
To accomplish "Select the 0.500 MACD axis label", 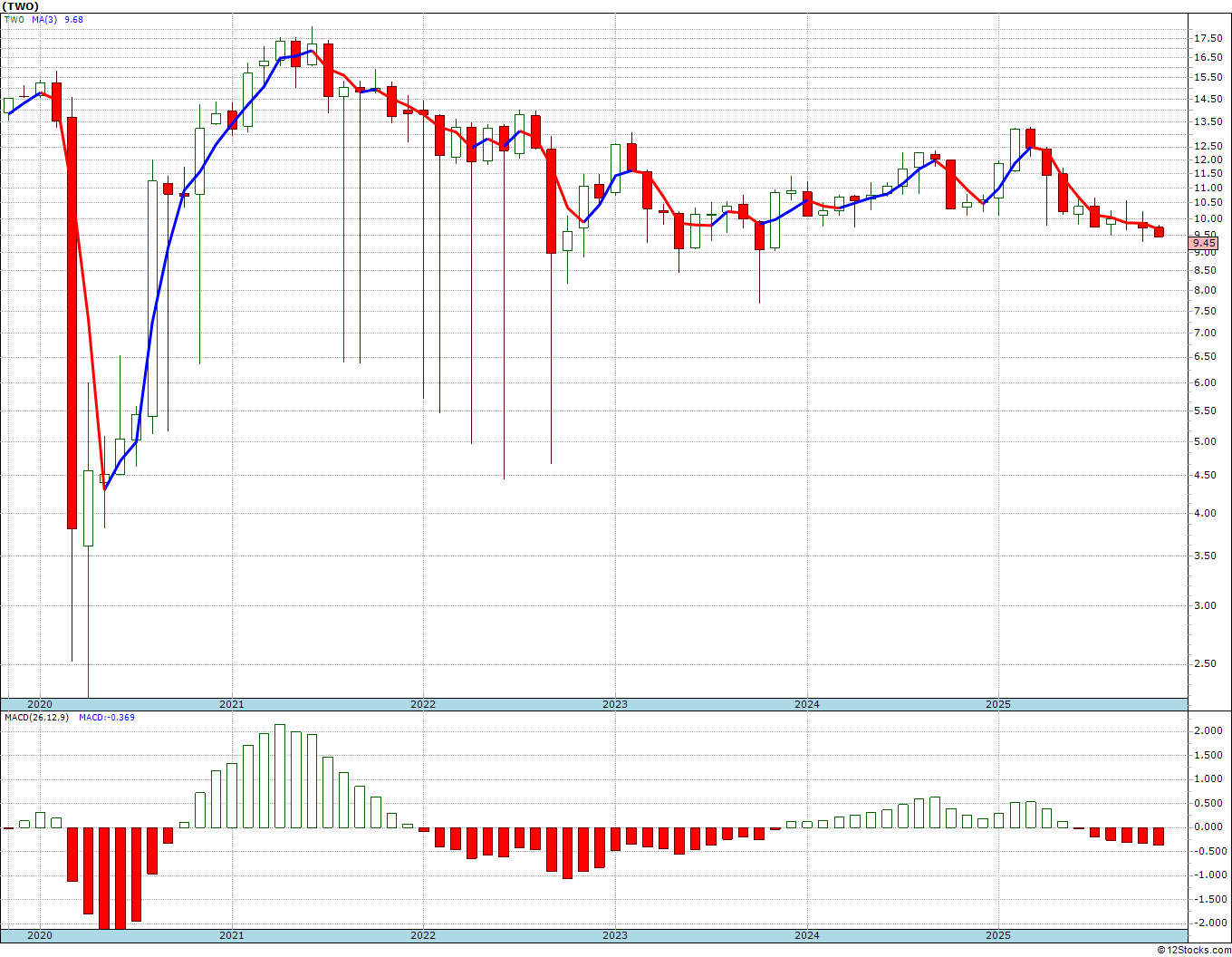I will click(1208, 803).
